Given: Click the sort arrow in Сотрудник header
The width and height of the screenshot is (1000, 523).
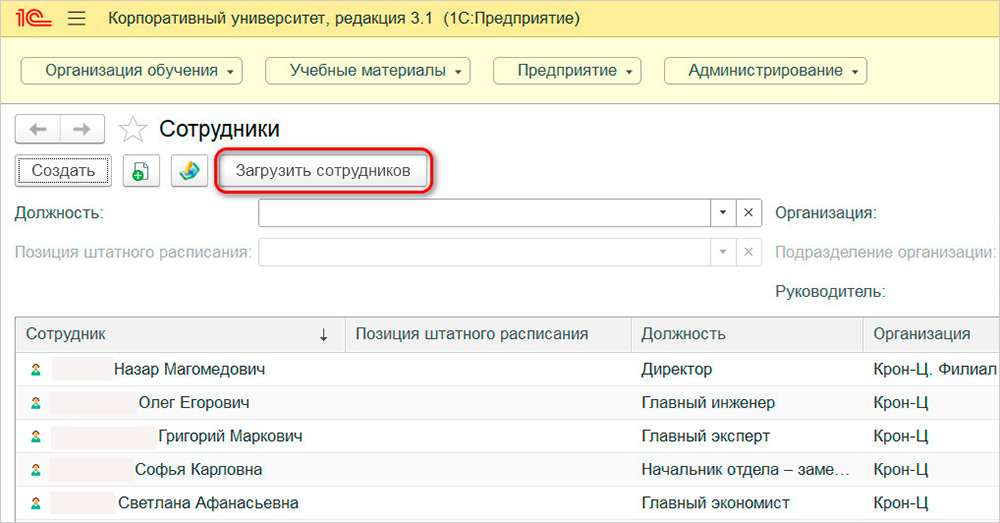Looking at the screenshot, I should tap(323, 335).
